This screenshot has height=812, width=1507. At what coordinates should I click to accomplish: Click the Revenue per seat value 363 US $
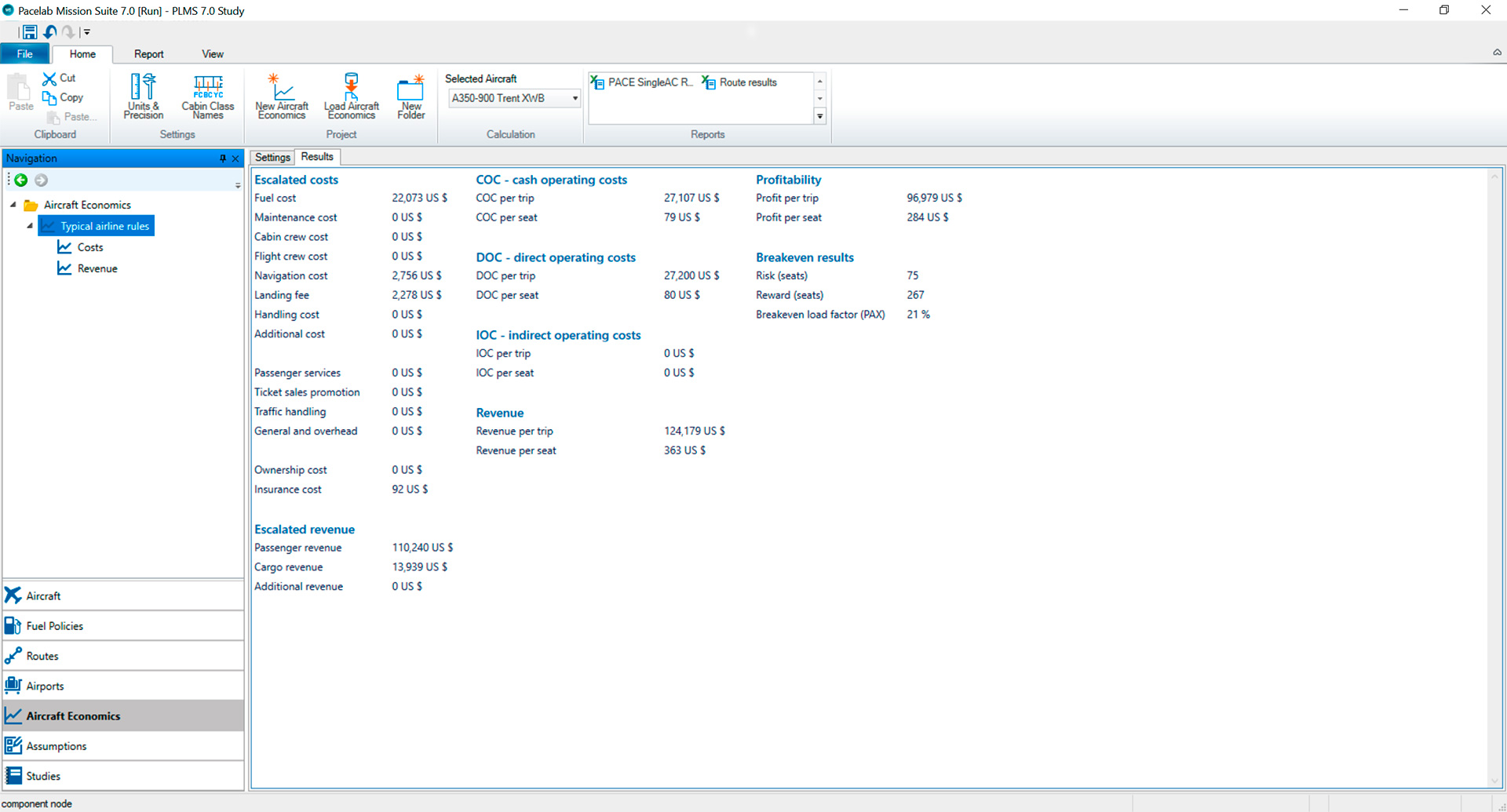[684, 450]
